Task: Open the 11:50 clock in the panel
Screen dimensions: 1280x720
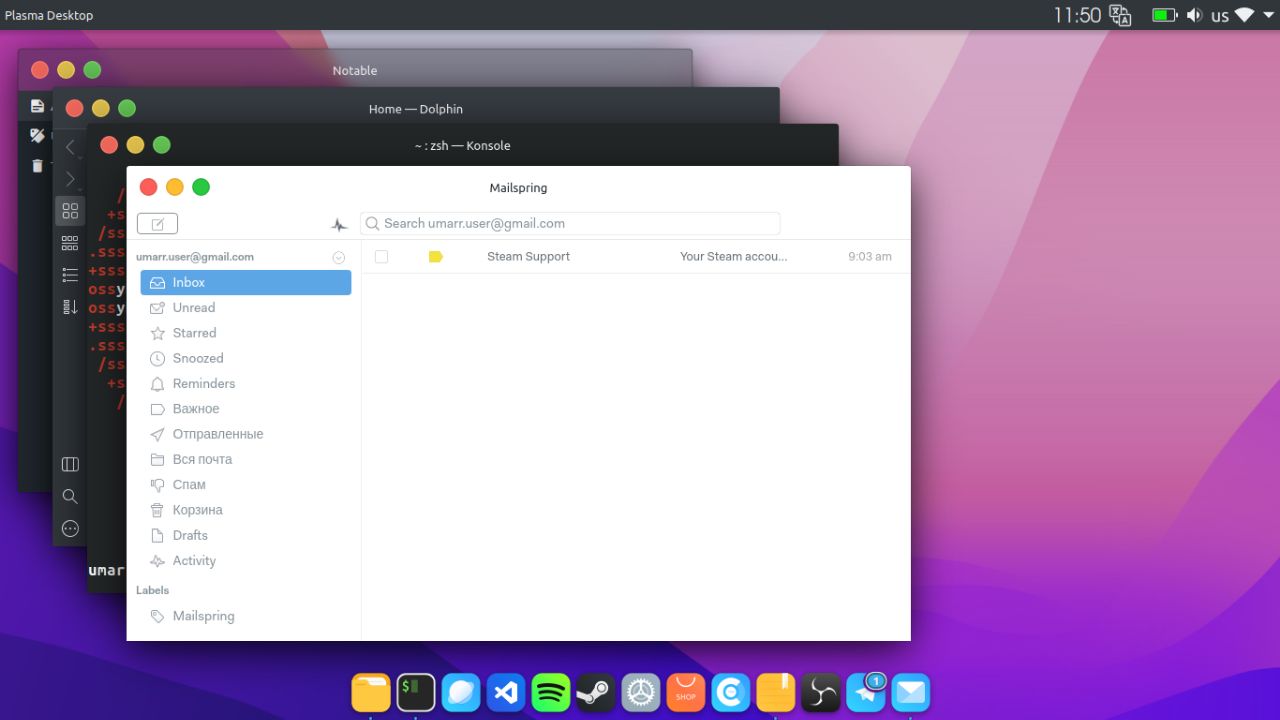Action: click(x=1077, y=15)
